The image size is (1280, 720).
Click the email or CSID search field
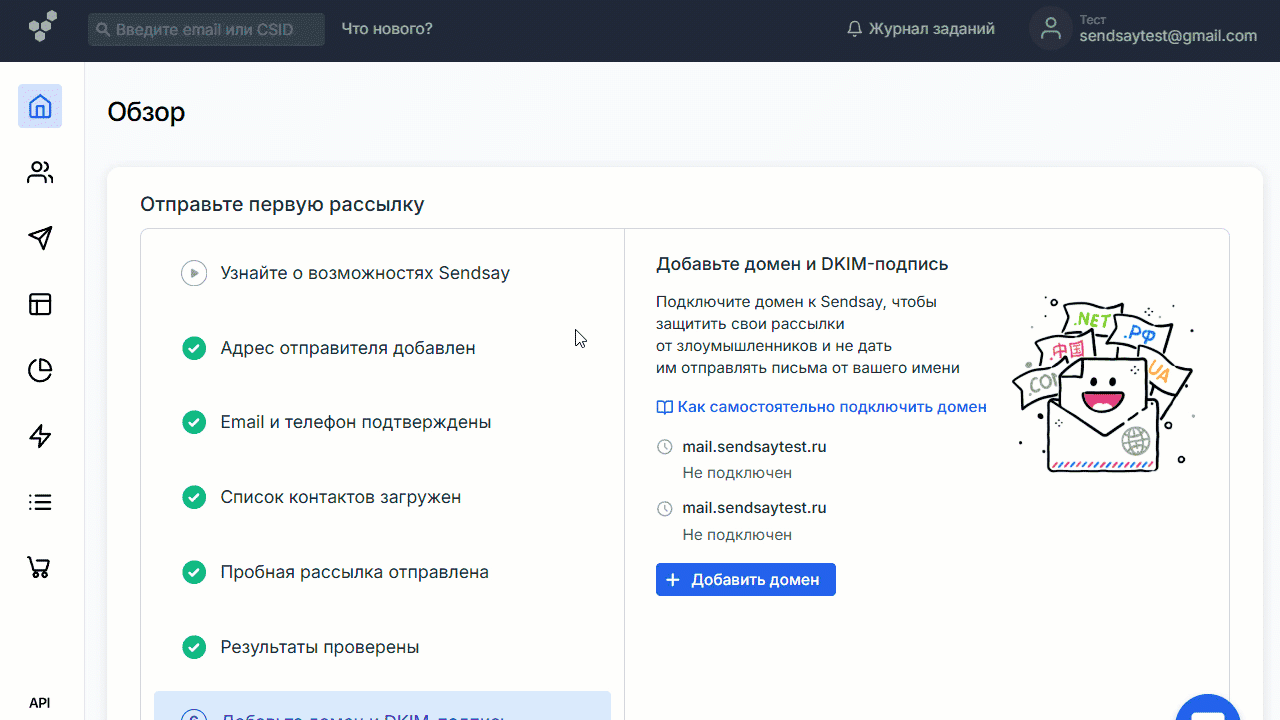[206, 30]
